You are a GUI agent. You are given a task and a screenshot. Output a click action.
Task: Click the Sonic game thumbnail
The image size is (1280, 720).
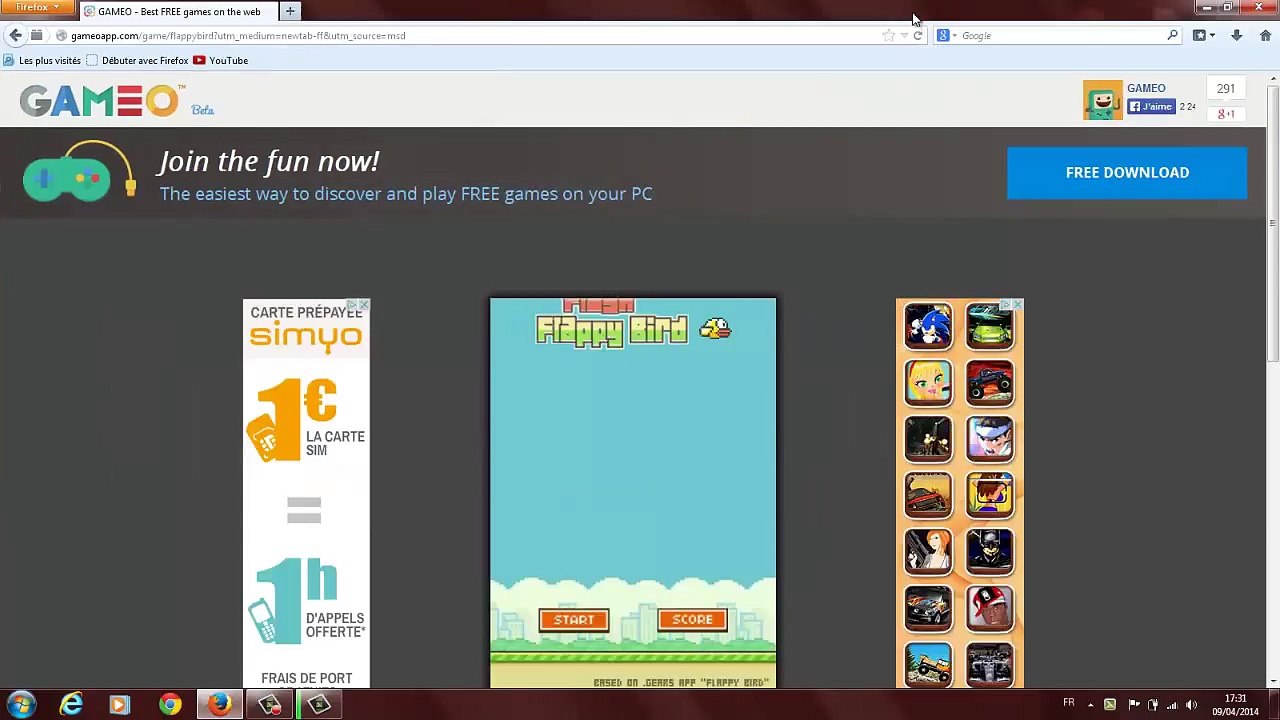(x=928, y=327)
